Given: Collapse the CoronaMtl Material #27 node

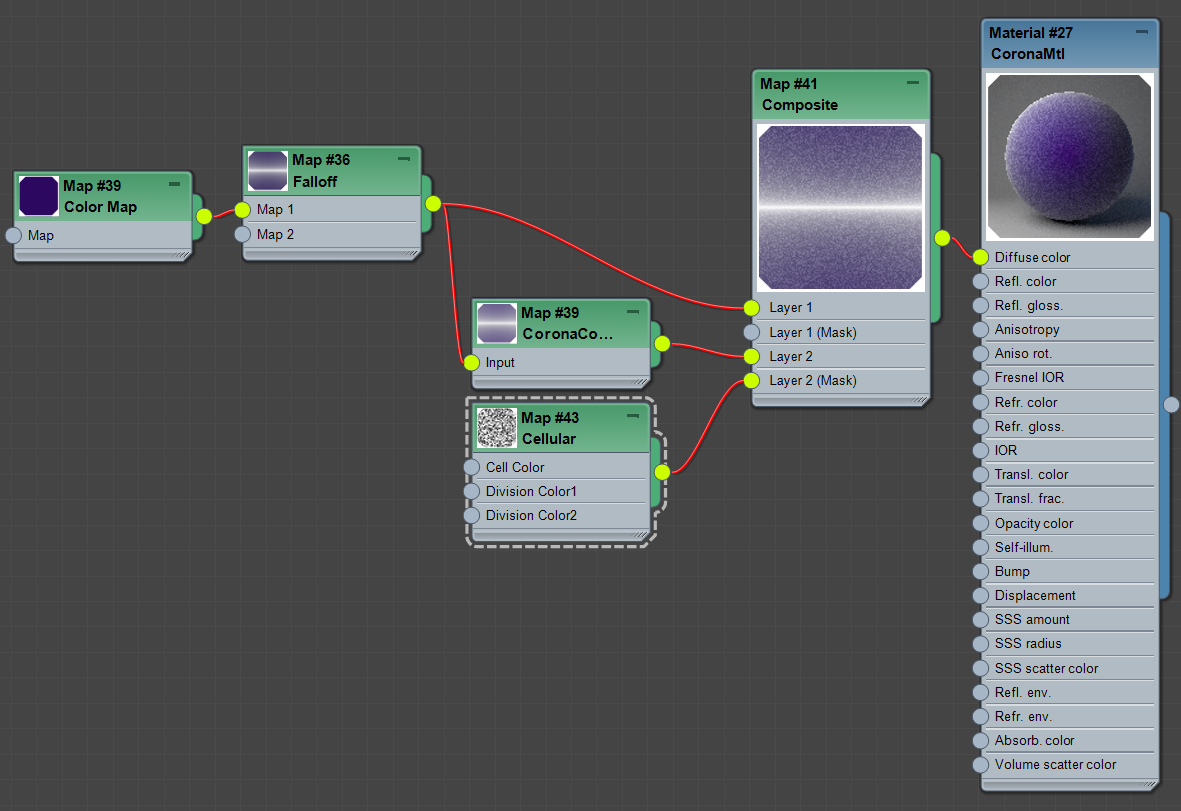Looking at the screenshot, I should pyautogui.click(x=1141, y=32).
